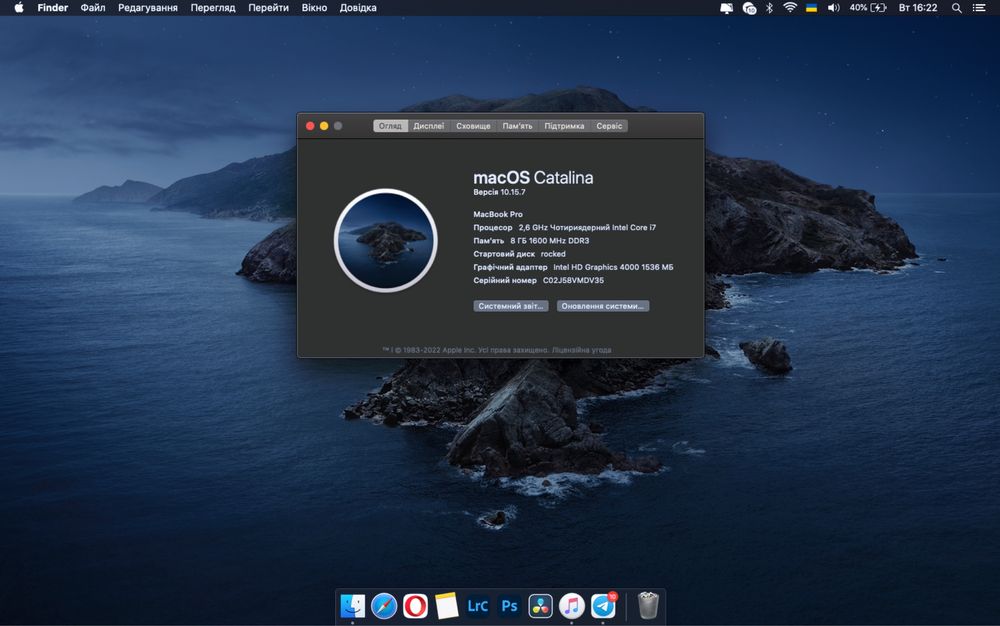Image resolution: width=1000 pixels, height=626 pixels.
Task: Open the Перейти menu
Action: [x=268, y=8]
